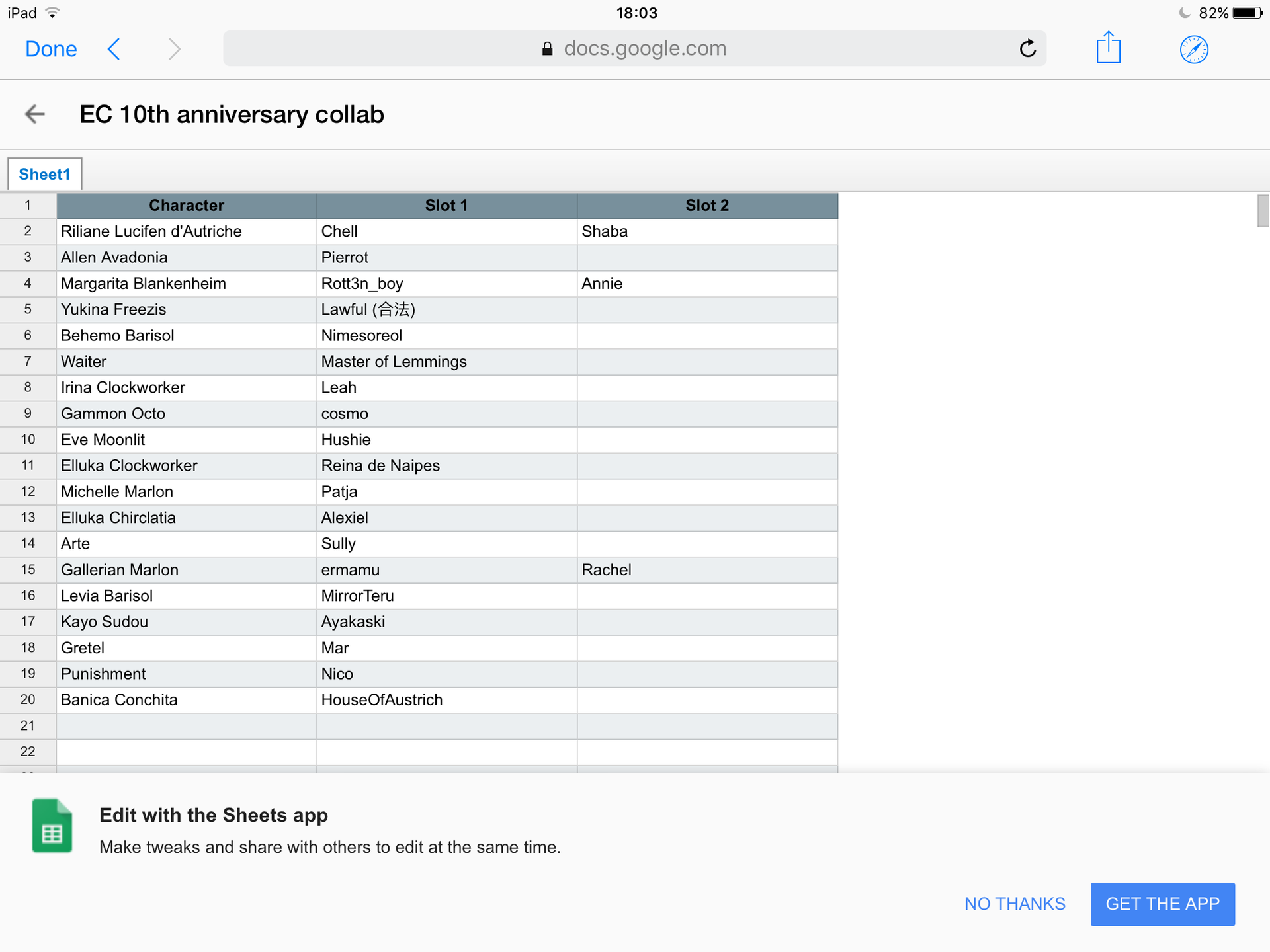This screenshot has height=952, width=1270.
Task: Select cell Riliane Lucifen d'Autriche
Action: click(187, 231)
